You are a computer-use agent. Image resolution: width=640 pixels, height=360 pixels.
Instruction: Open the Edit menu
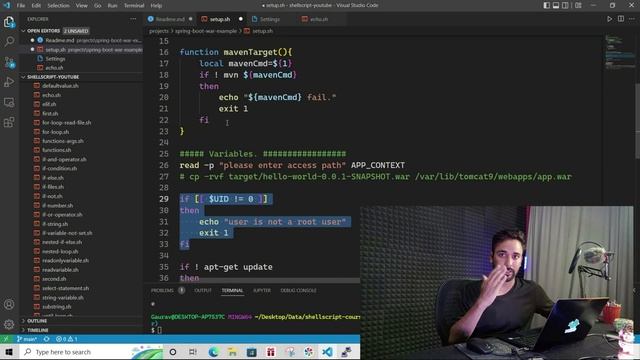pos(36,5)
